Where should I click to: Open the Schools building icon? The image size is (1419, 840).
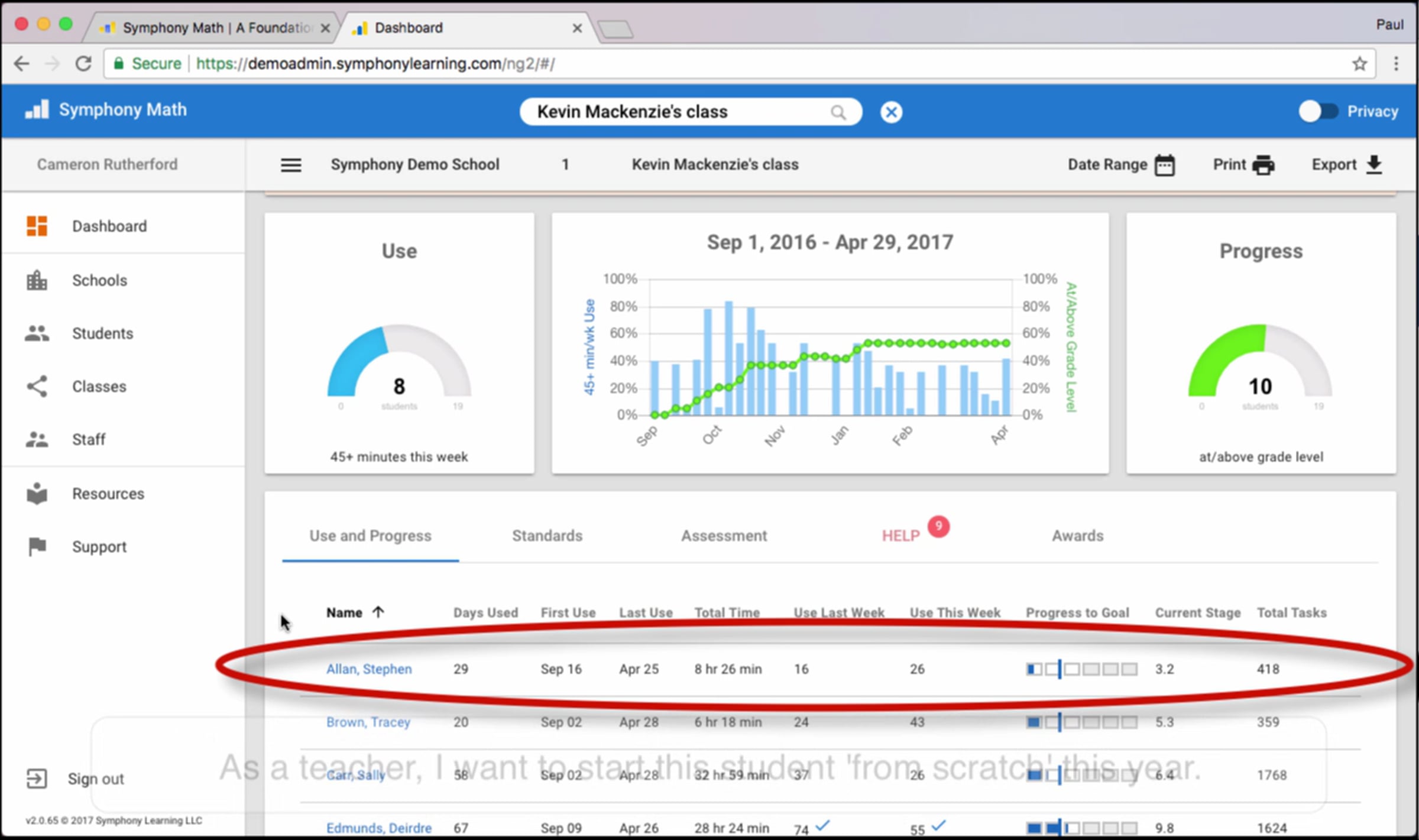(x=37, y=280)
